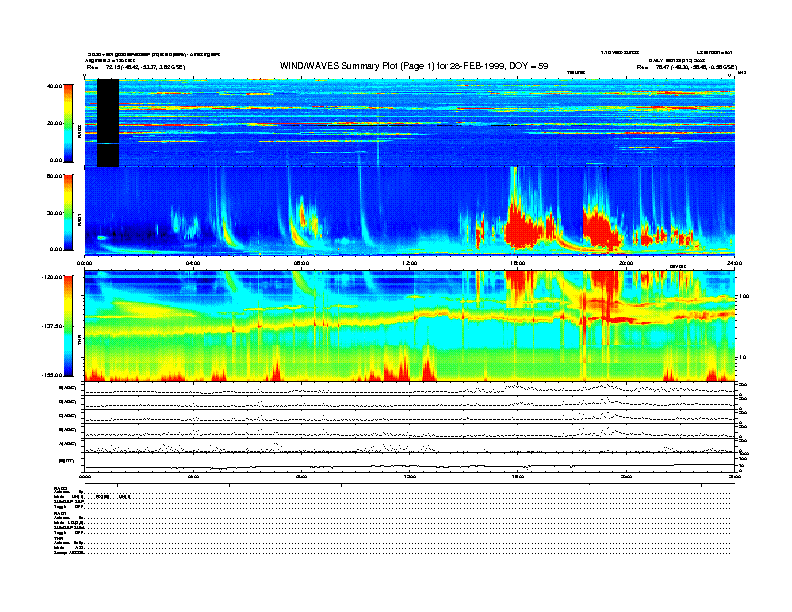Click the A(ADC) line plot label

68,444
